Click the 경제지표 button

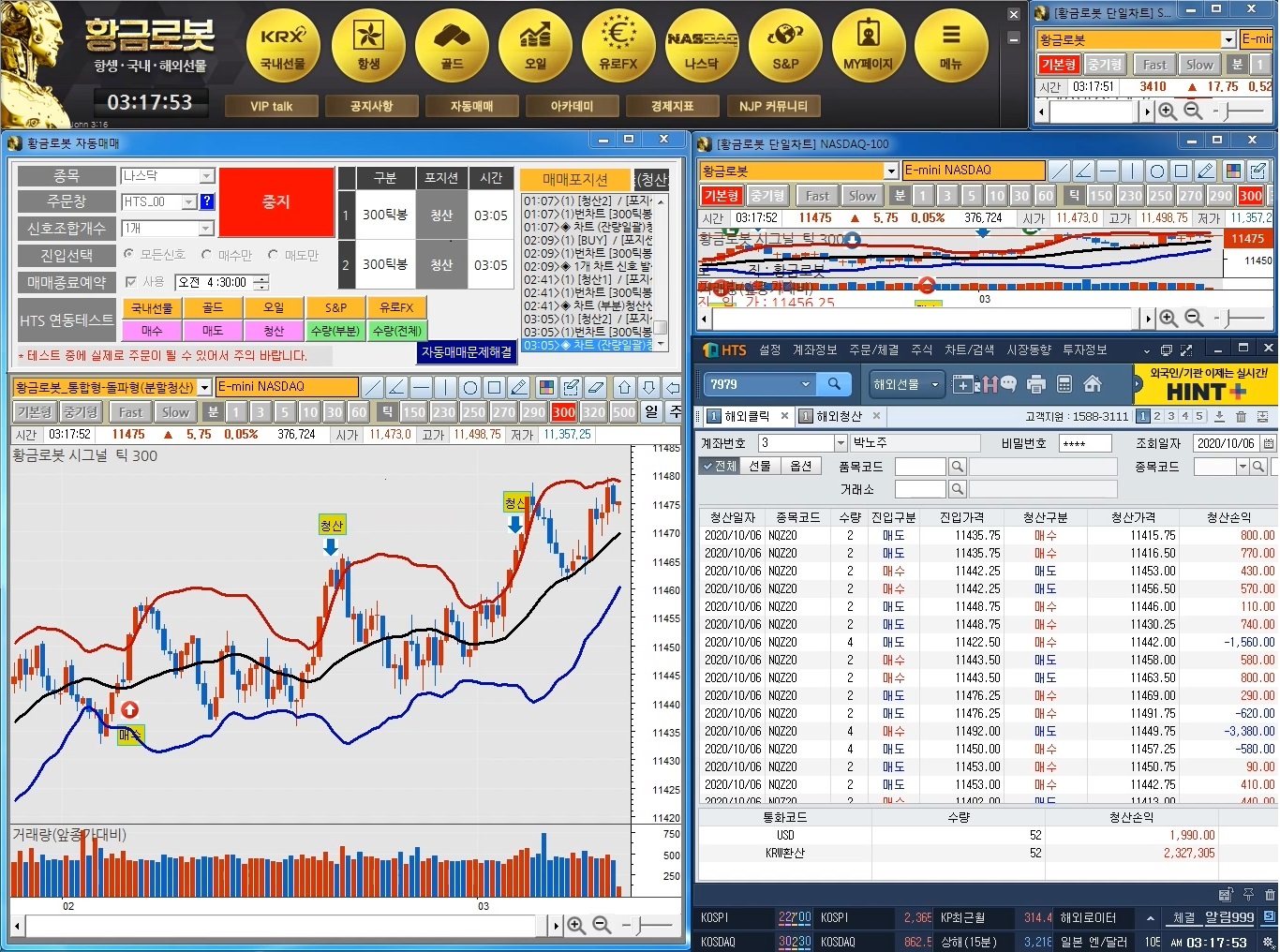click(672, 106)
